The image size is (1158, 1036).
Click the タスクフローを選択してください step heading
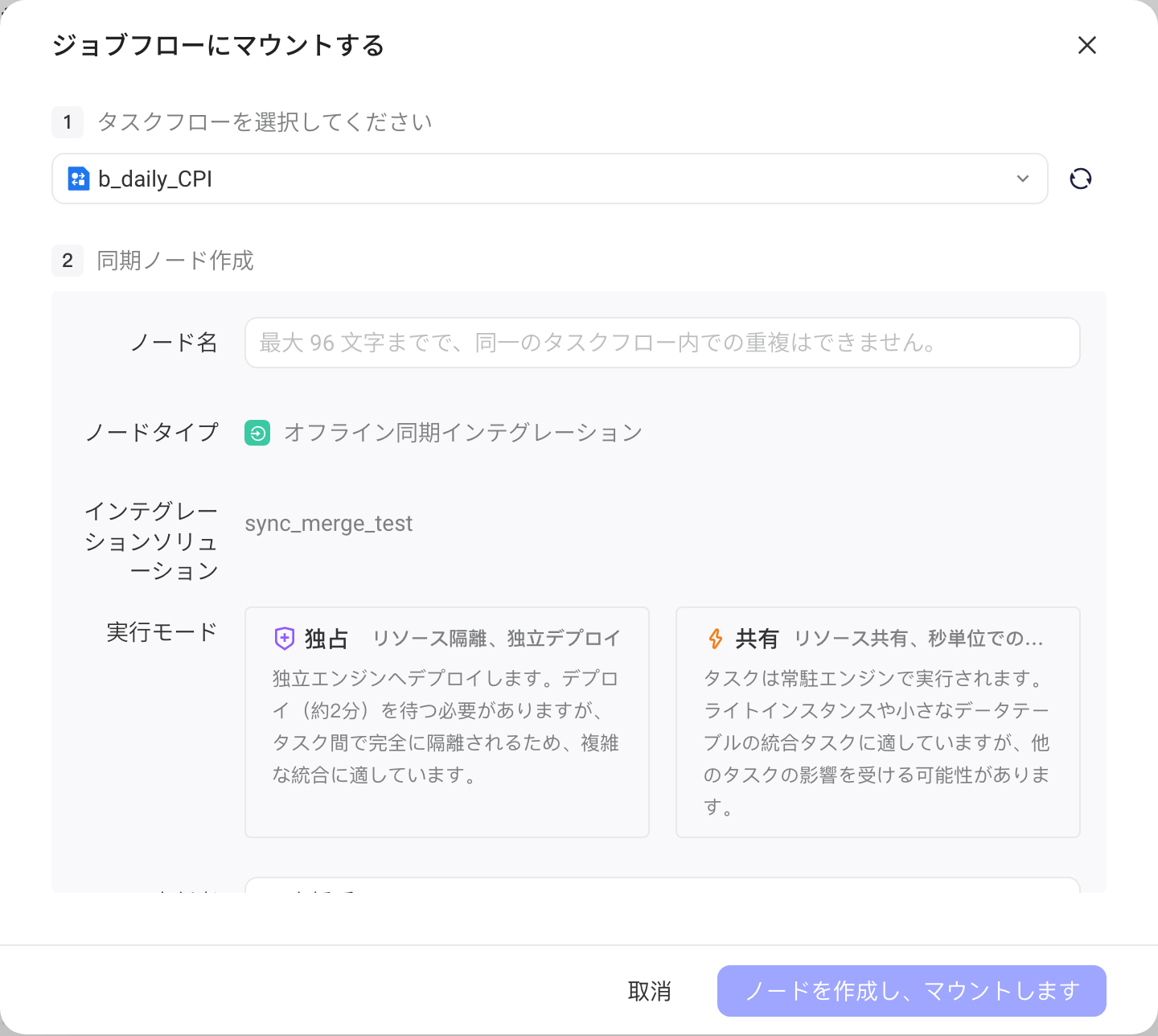click(x=265, y=122)
